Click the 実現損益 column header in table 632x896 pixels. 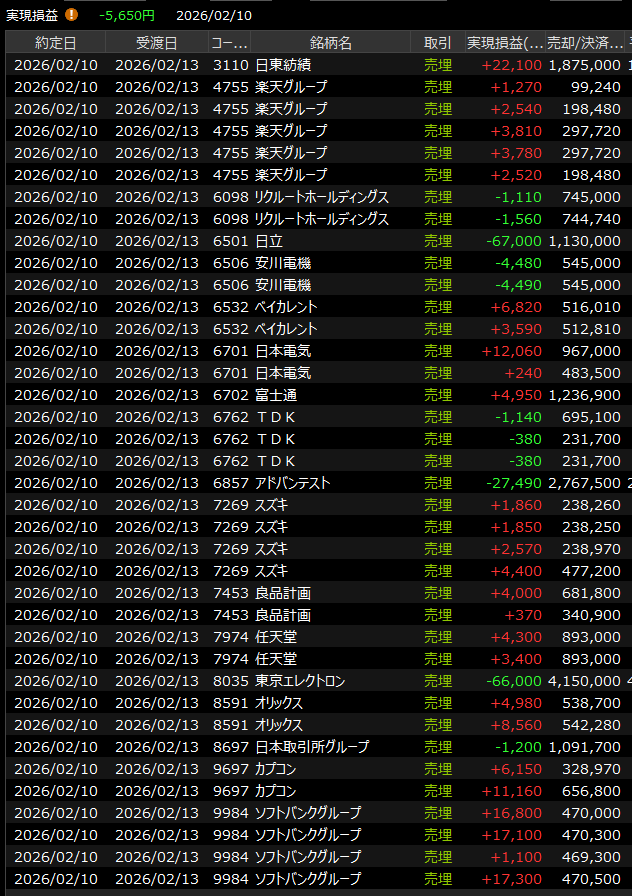(505, 43)
